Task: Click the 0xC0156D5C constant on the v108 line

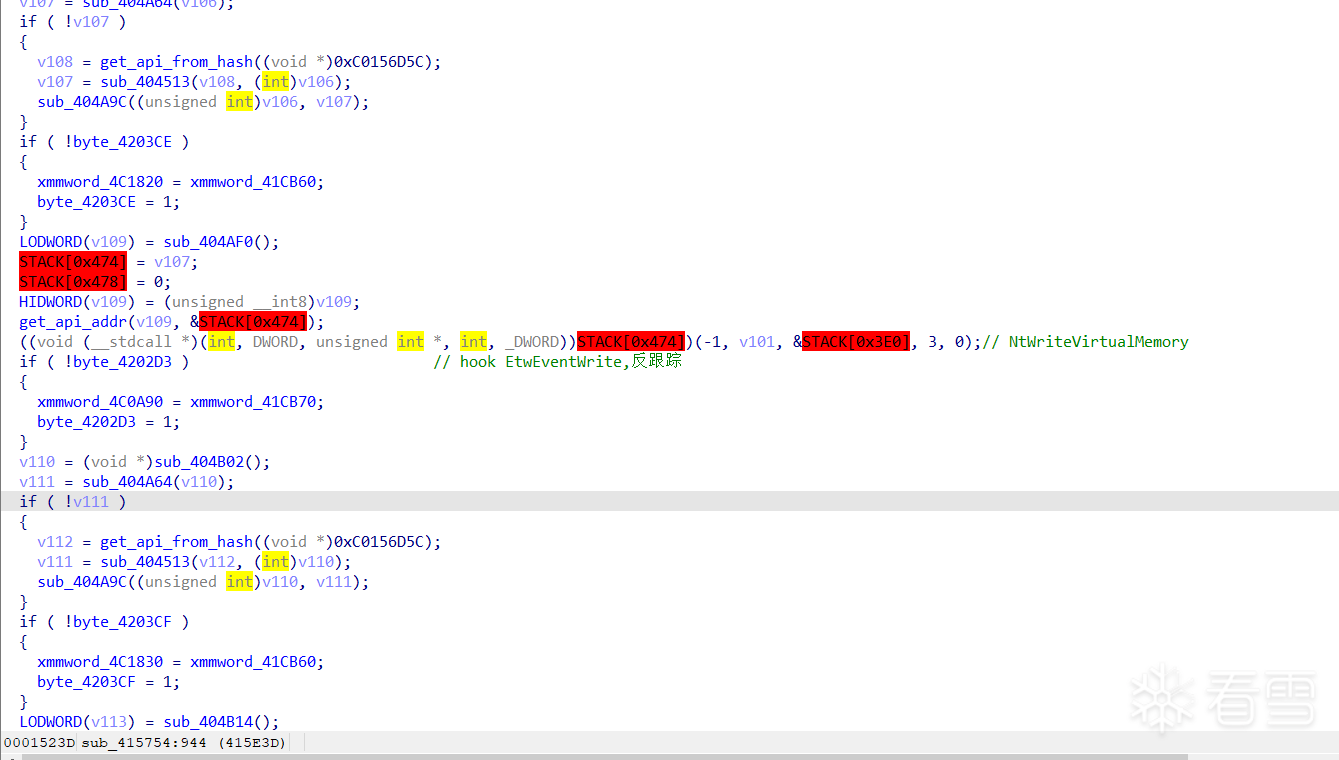Action: (x=383, y=61)
